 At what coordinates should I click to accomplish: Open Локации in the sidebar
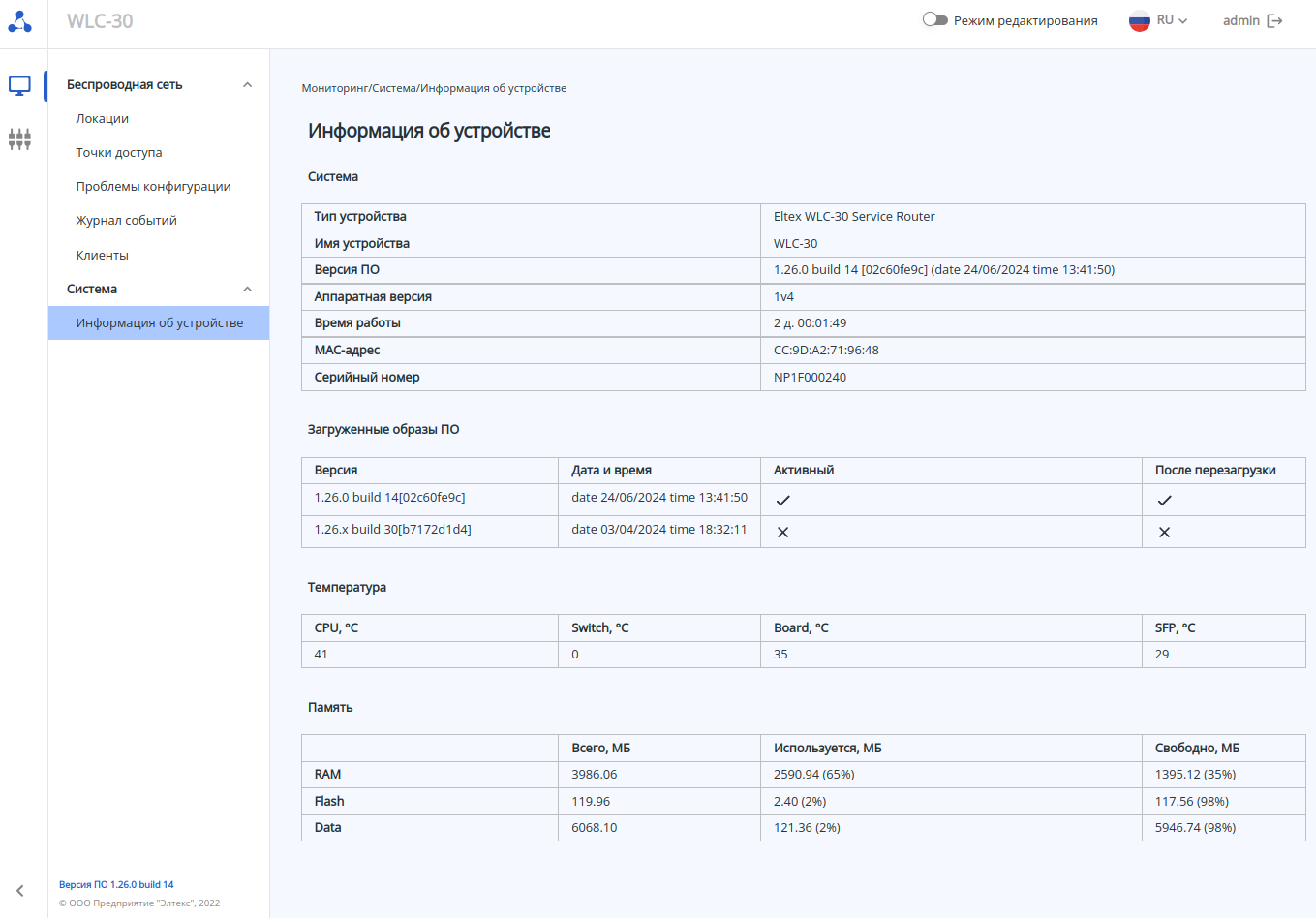point(103,119)
